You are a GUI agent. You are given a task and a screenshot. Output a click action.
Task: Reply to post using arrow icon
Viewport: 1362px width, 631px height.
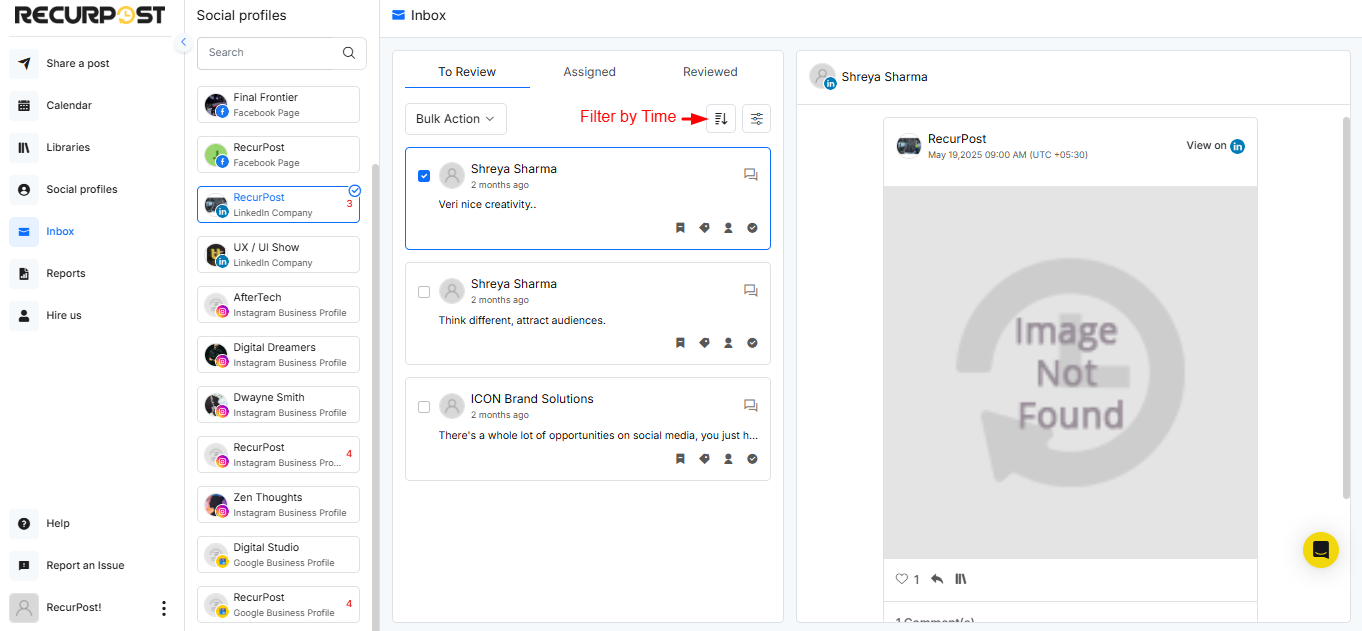937,579
